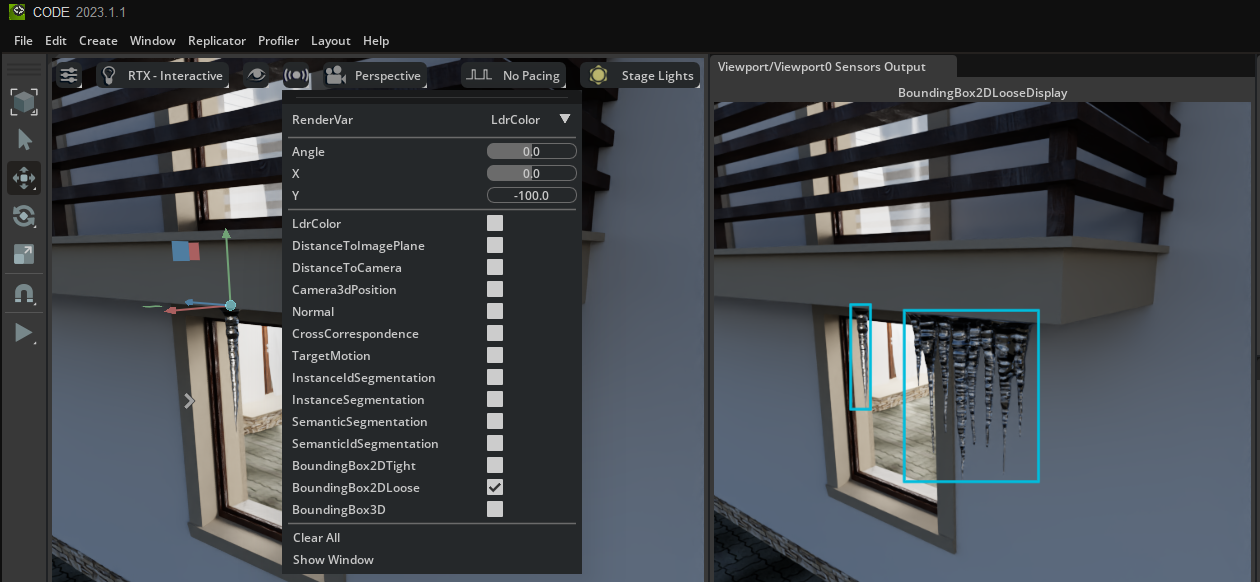Screen dimensions: 1260x582
Task: Start simulation with the Play button
Action: point(24,333)
